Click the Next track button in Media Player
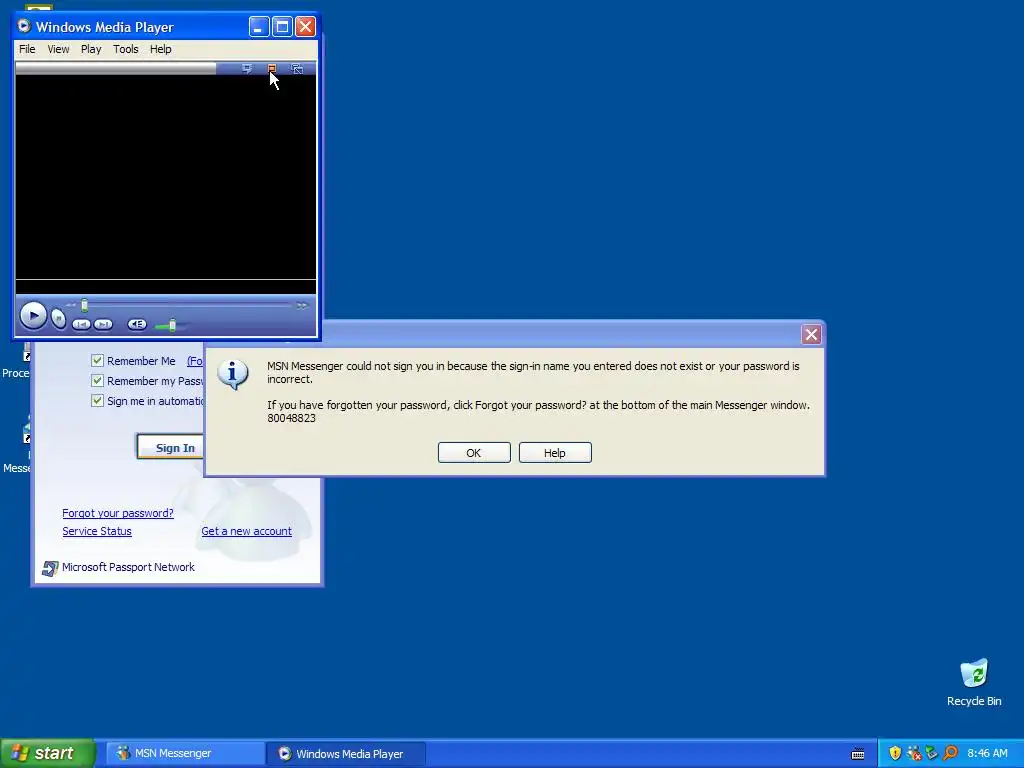 click(x=103, y=325)
